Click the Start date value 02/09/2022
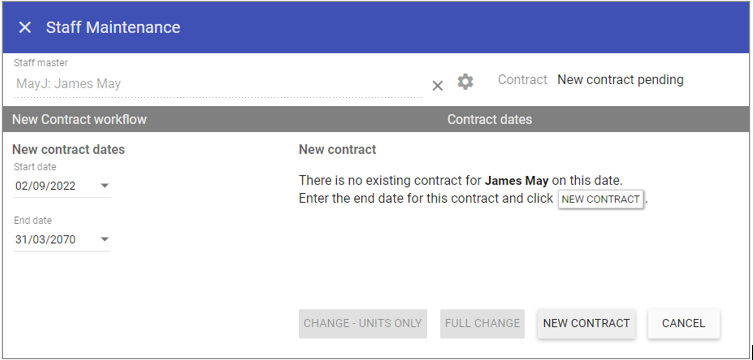 click(45, 186)
